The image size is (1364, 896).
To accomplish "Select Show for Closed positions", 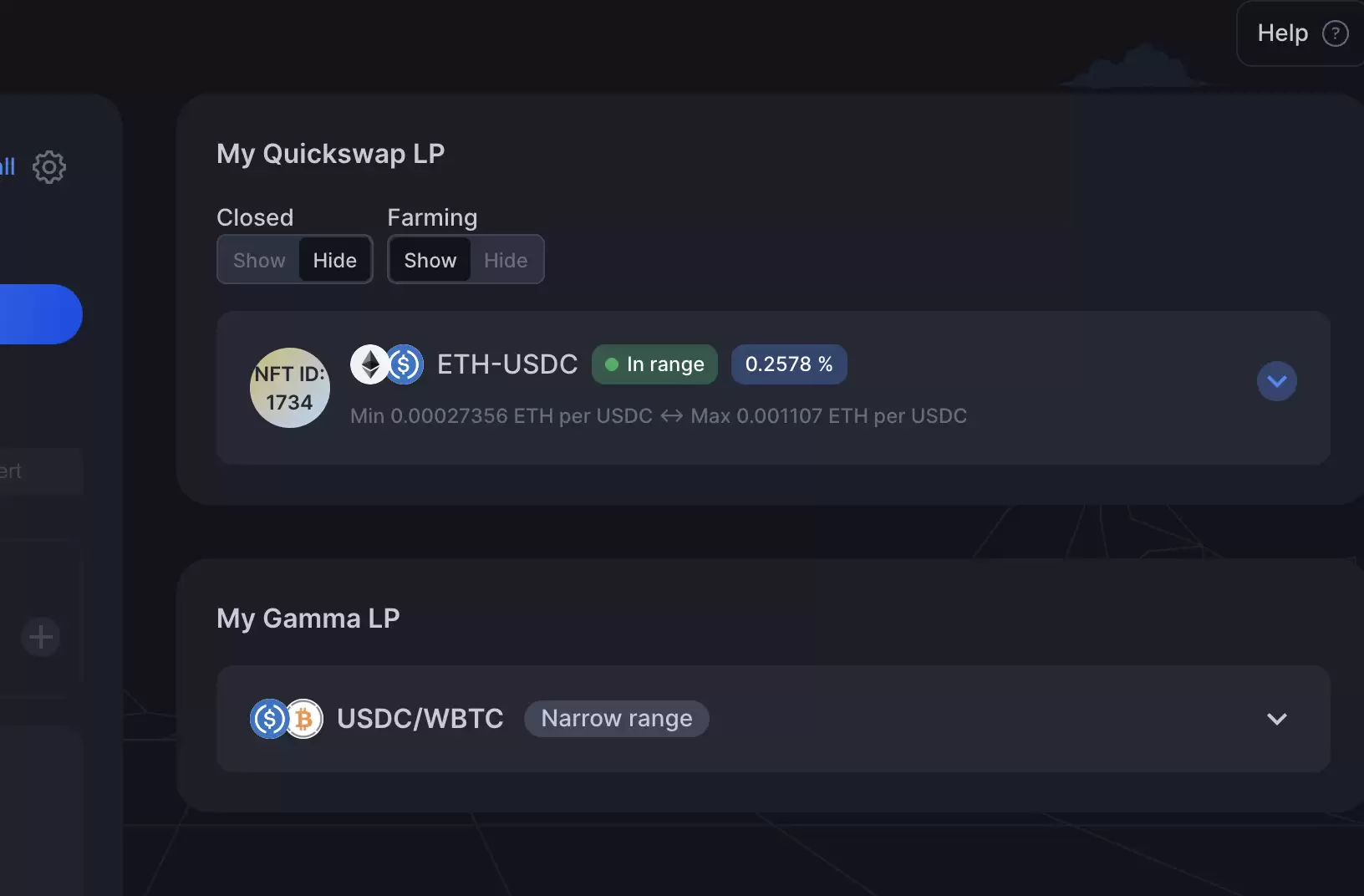I will point(259,260).
